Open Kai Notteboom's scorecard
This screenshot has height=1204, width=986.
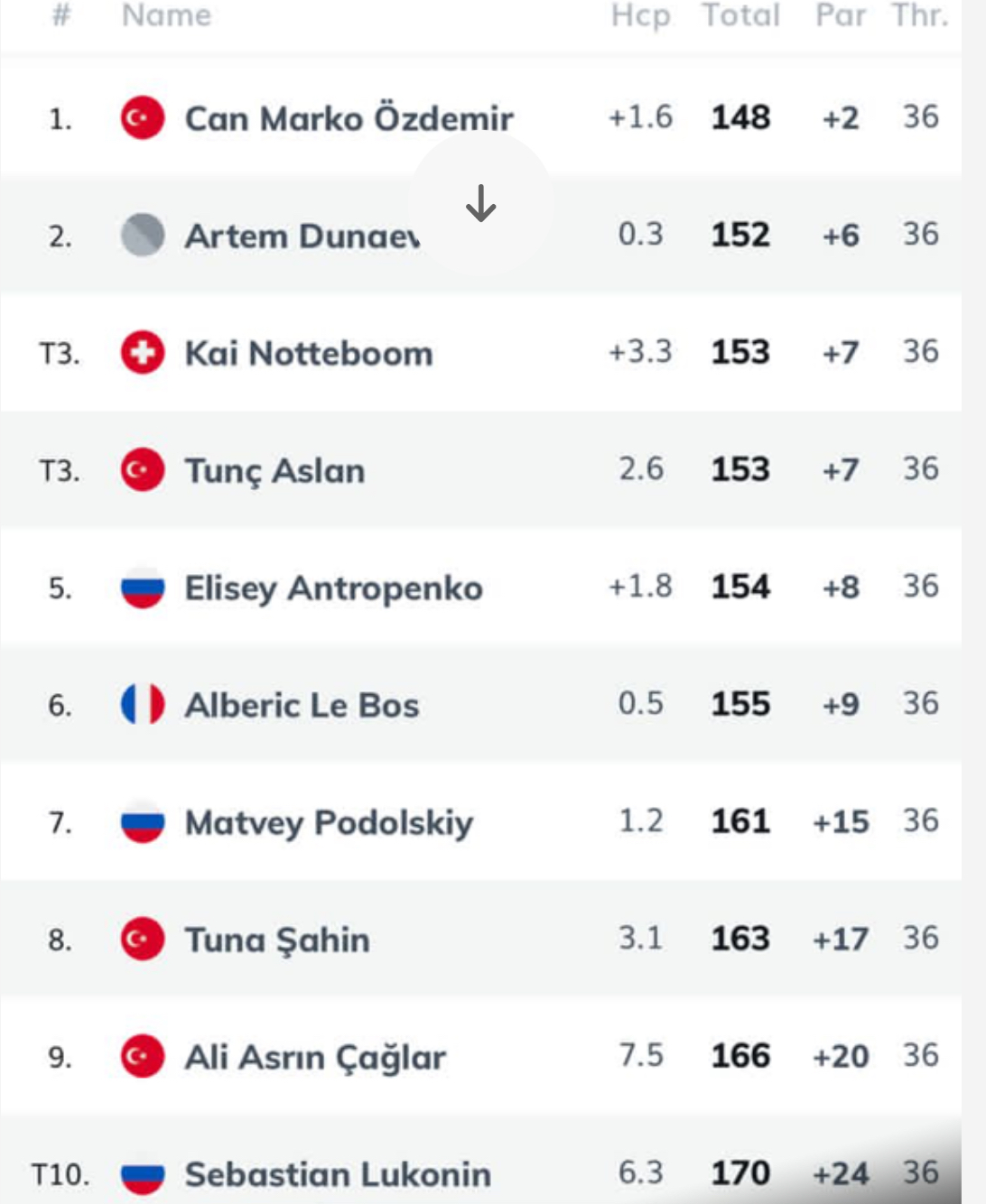[309, 353]
